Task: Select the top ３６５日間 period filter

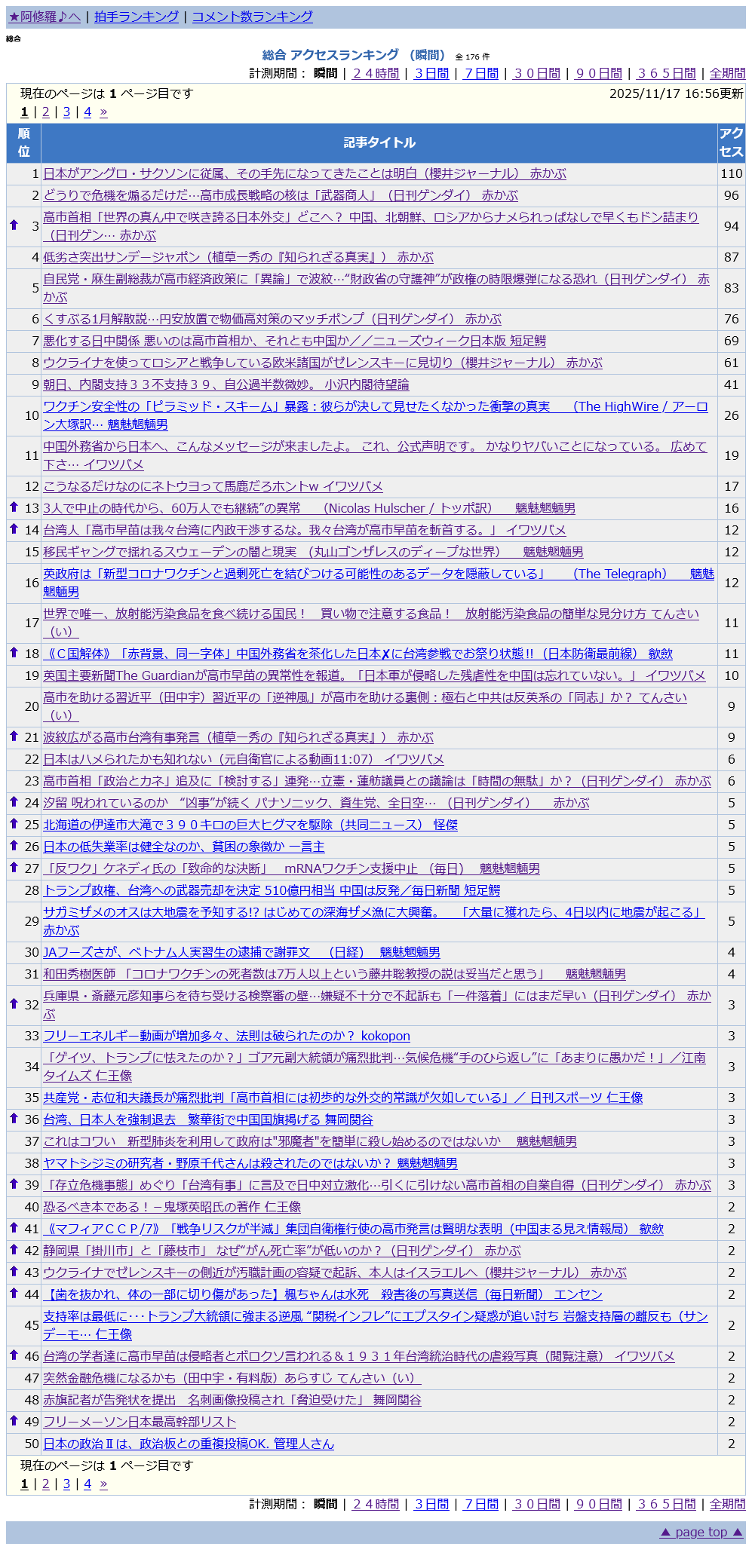Action: tap(666, 73)
